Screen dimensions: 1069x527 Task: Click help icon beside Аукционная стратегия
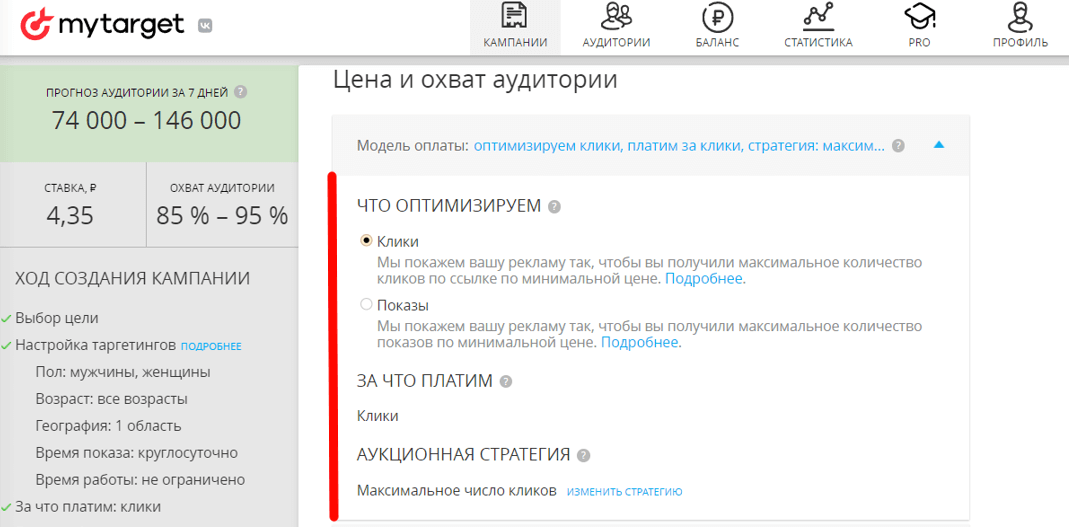(x=584, y=456)
